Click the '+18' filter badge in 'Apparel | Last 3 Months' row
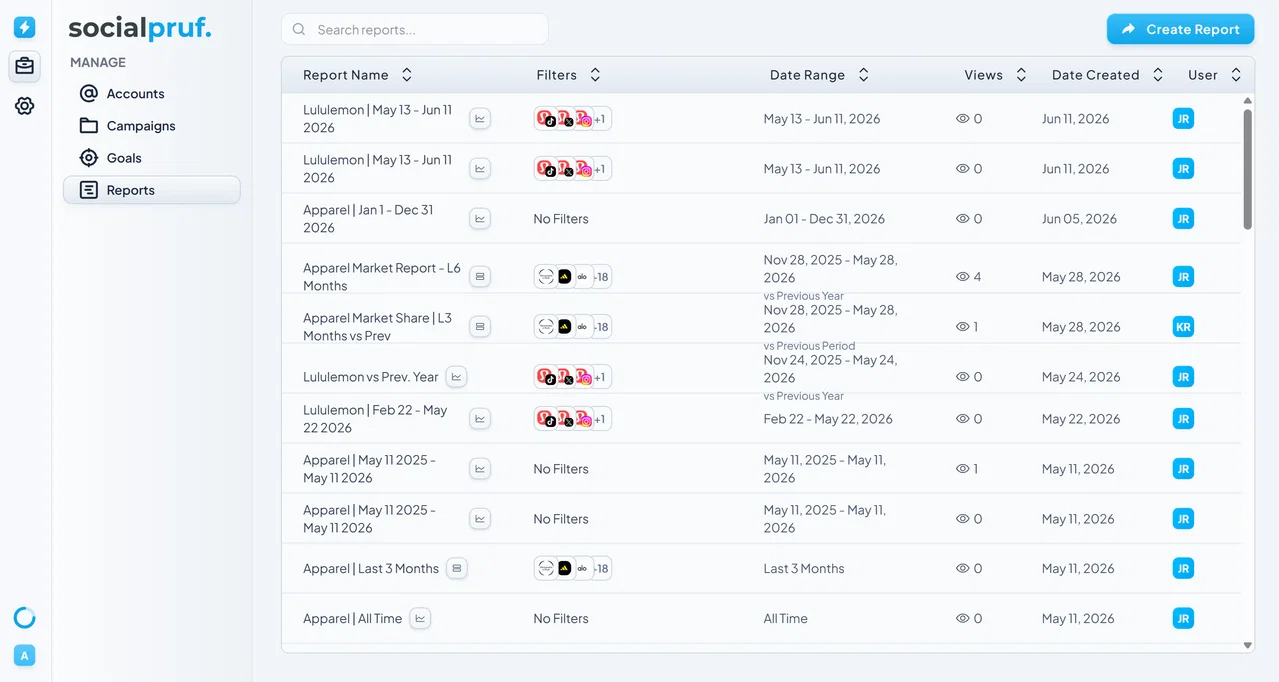Screen dimensions: 1279x682 coord(600,568)
